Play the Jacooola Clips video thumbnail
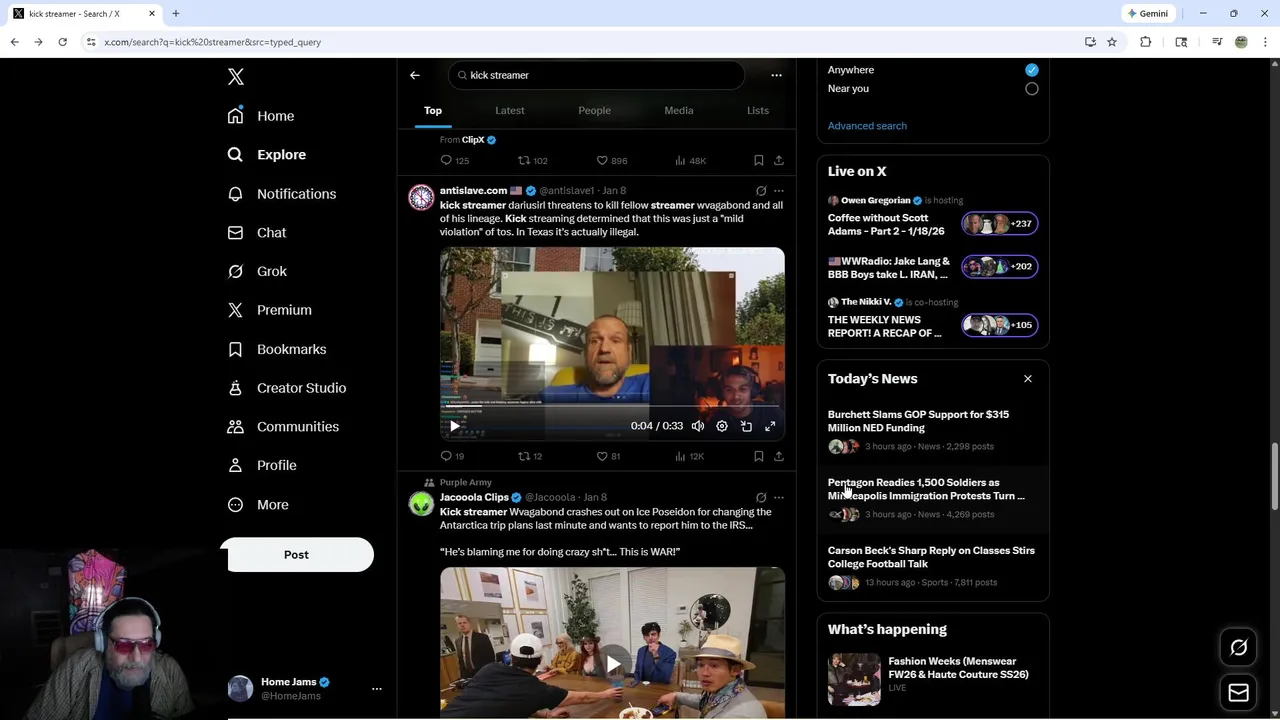This screenshot has width=1280, height=720. coord(612,663)
